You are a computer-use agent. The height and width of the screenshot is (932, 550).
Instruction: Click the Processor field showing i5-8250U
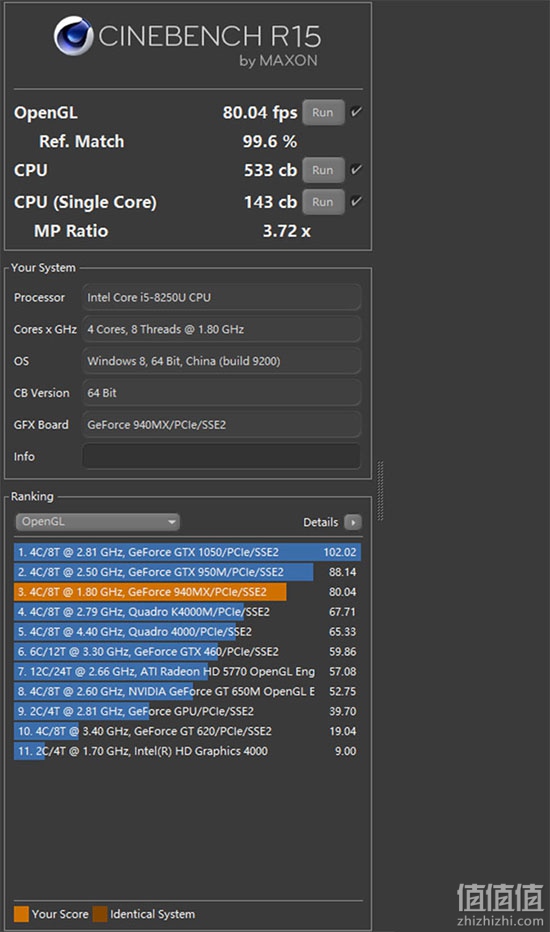tap(221, 297)
